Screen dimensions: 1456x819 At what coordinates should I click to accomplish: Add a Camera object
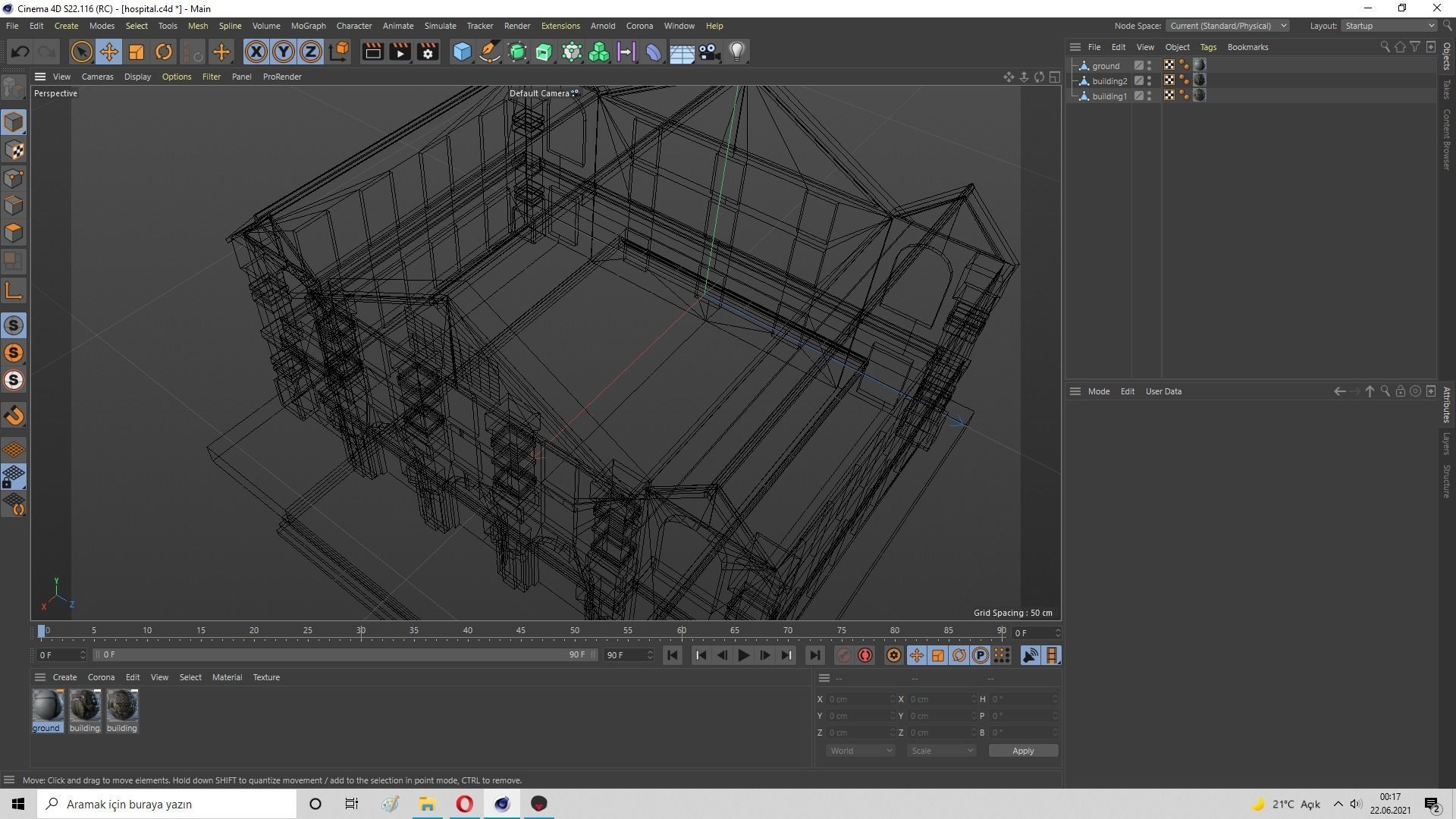click(x=709, y=52)
